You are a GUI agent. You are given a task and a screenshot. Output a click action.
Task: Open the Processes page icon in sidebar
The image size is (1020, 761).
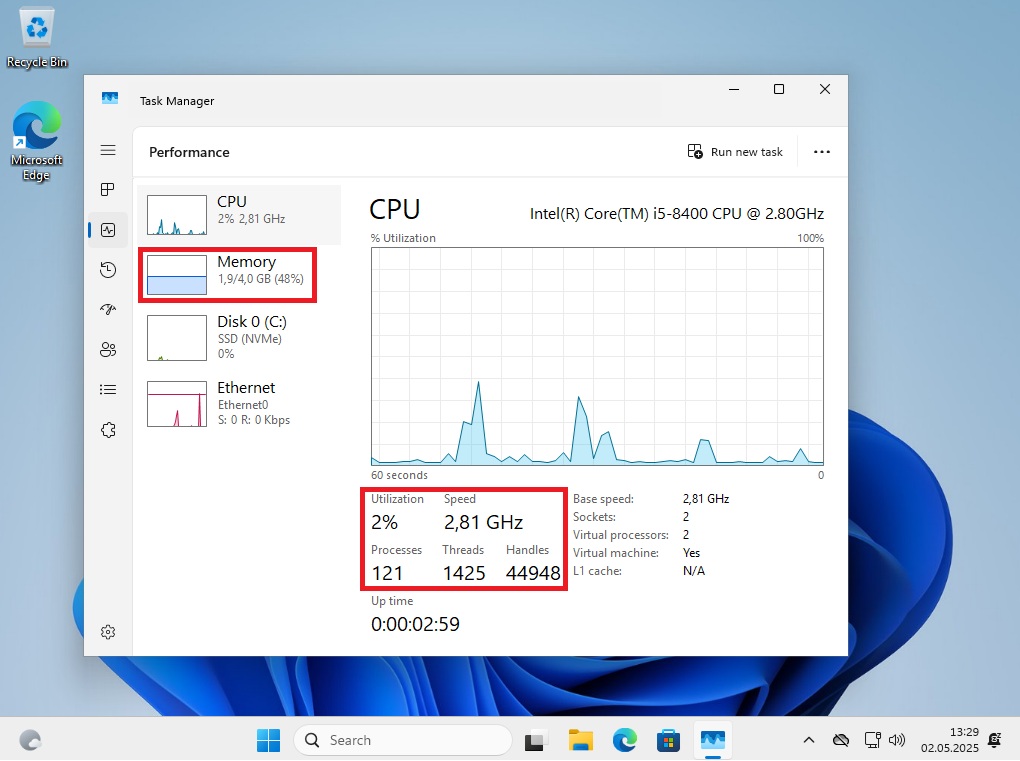coord(108,189)
